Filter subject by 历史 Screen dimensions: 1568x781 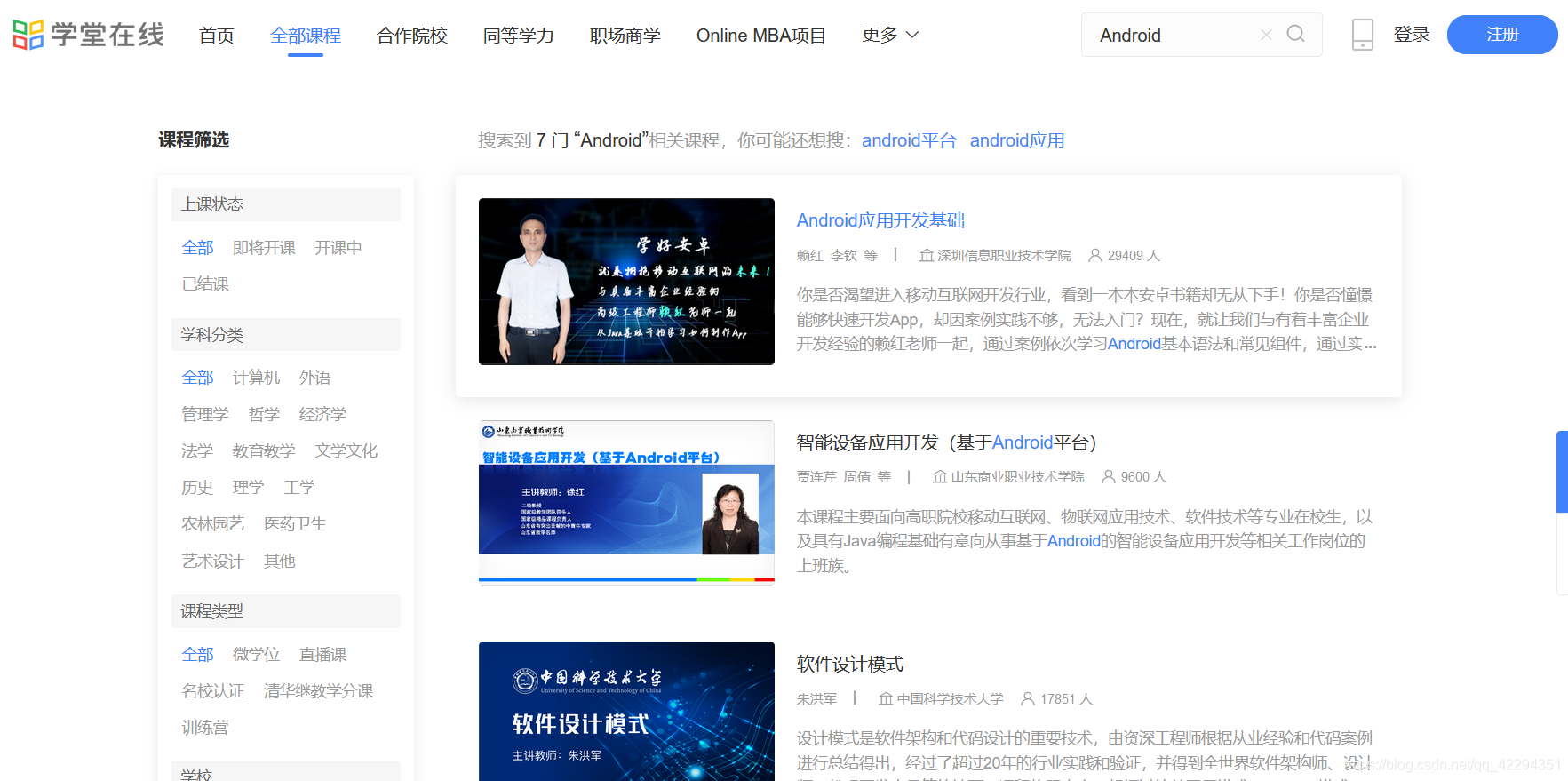(197, 488)
